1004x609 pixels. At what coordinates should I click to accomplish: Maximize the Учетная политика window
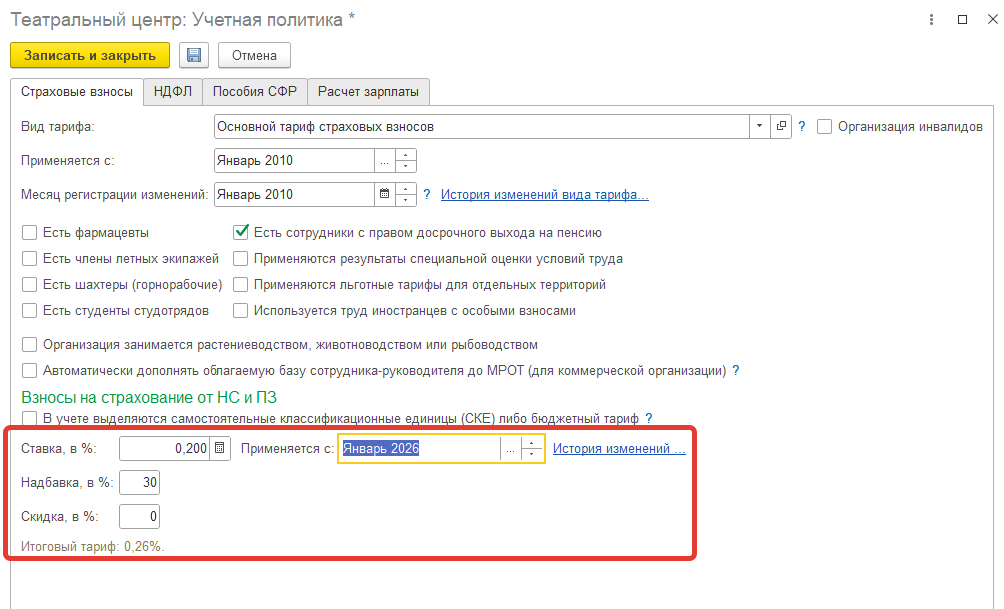(962, 20)
